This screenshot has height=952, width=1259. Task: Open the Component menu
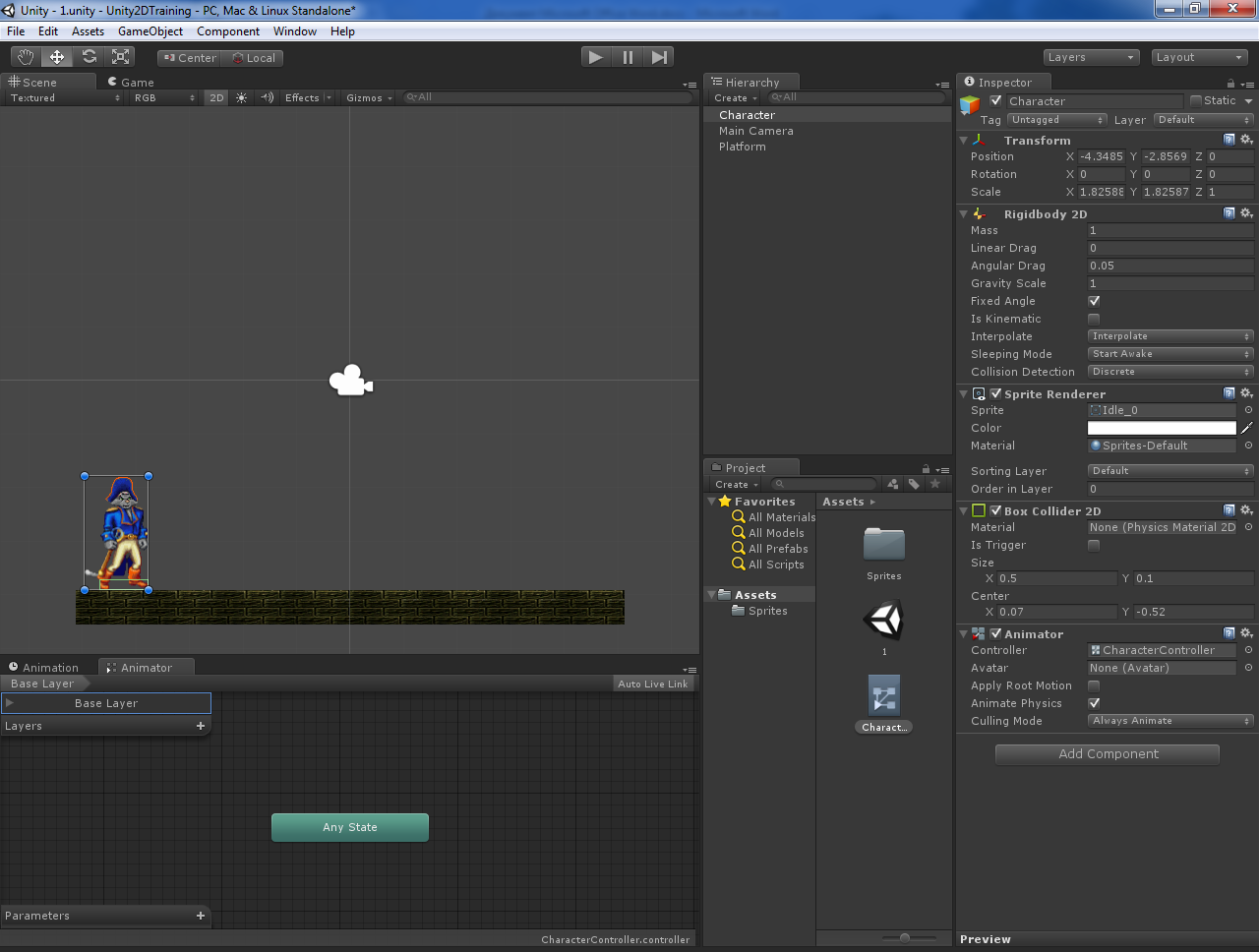(228, 31)
